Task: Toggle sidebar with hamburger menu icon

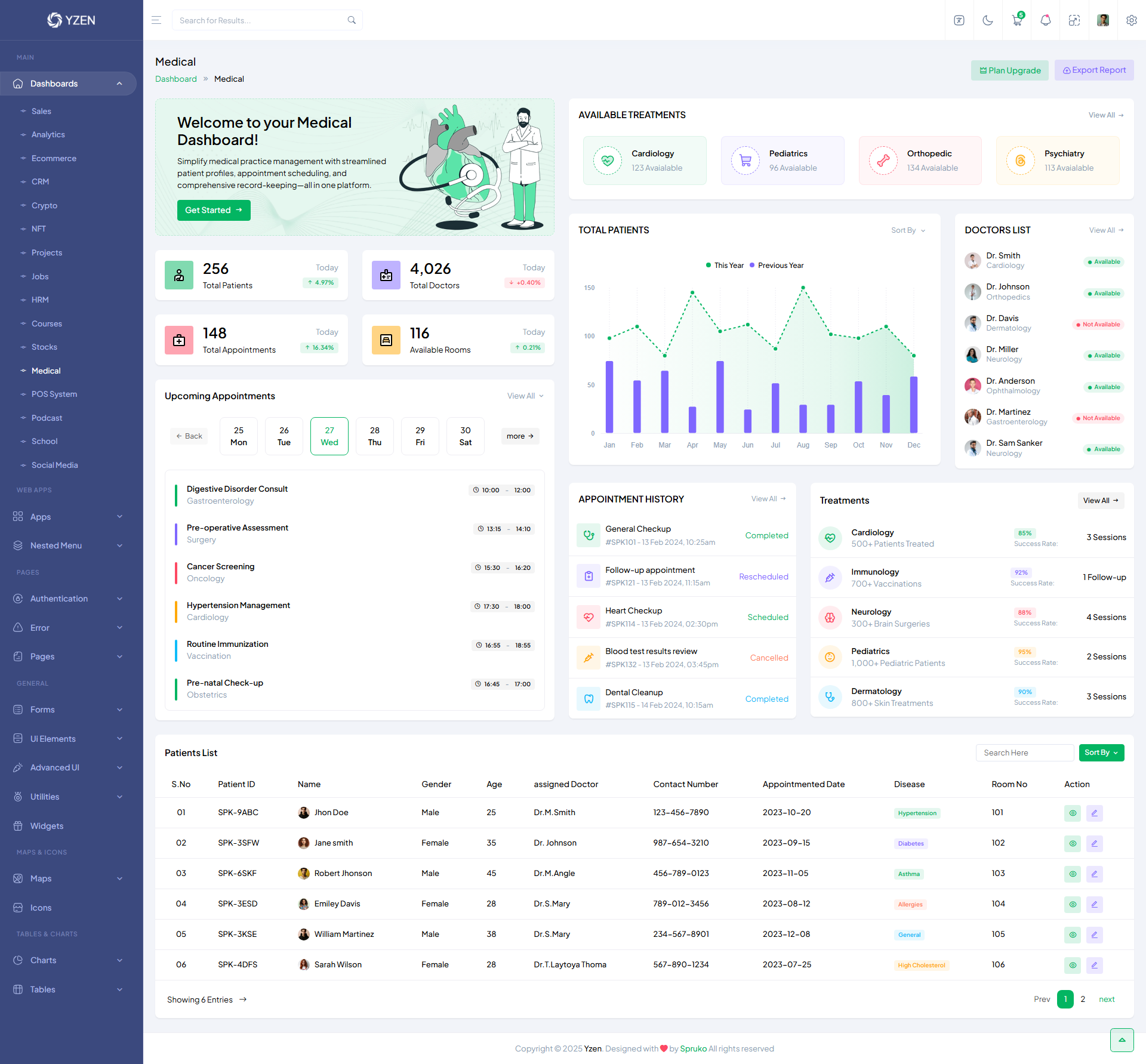Action: tap(156, 20)
